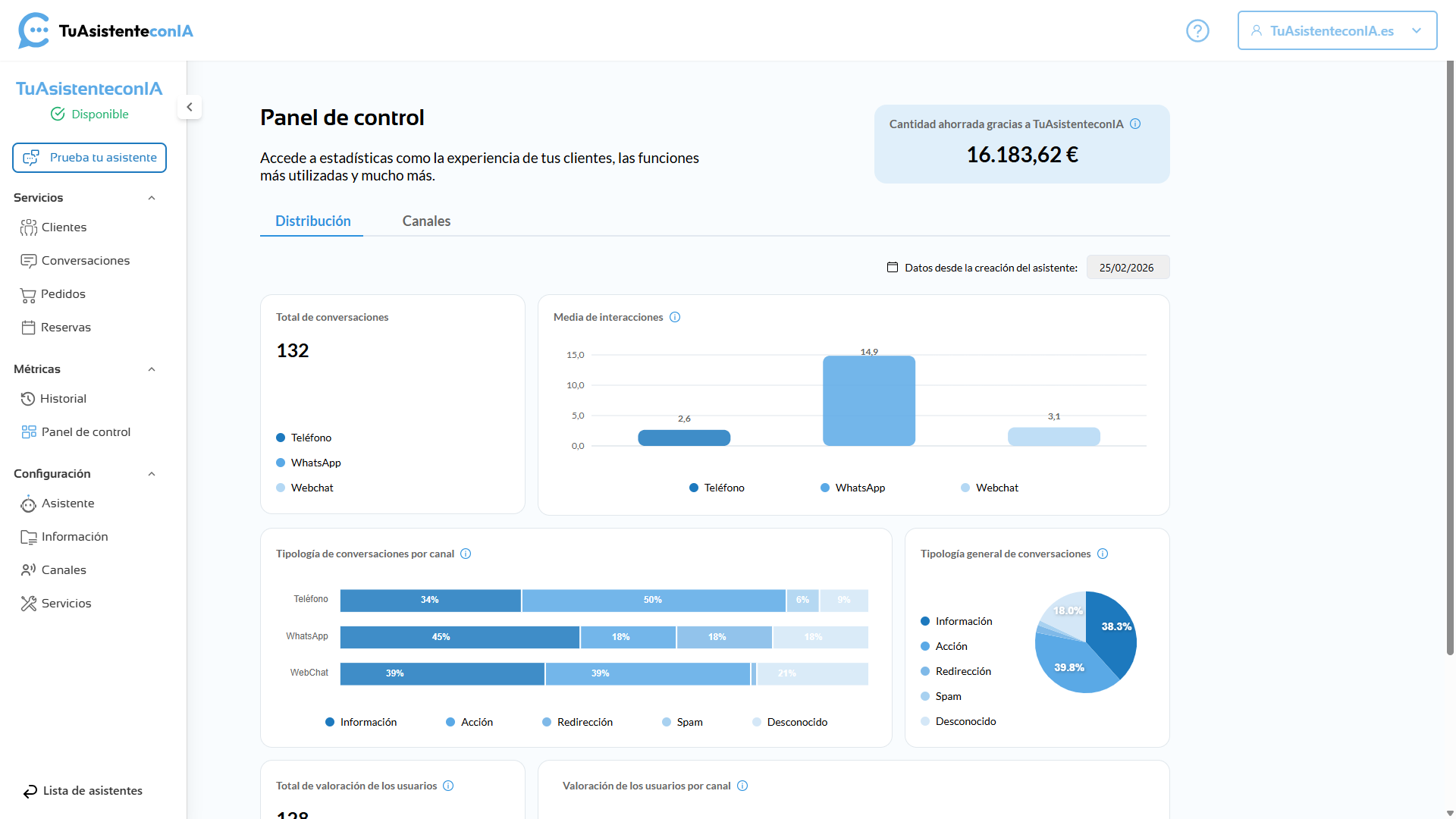The height and width of the screenshot is (819, 1456).
Task: Select the Distribución tab
Action: click(312, 221)
